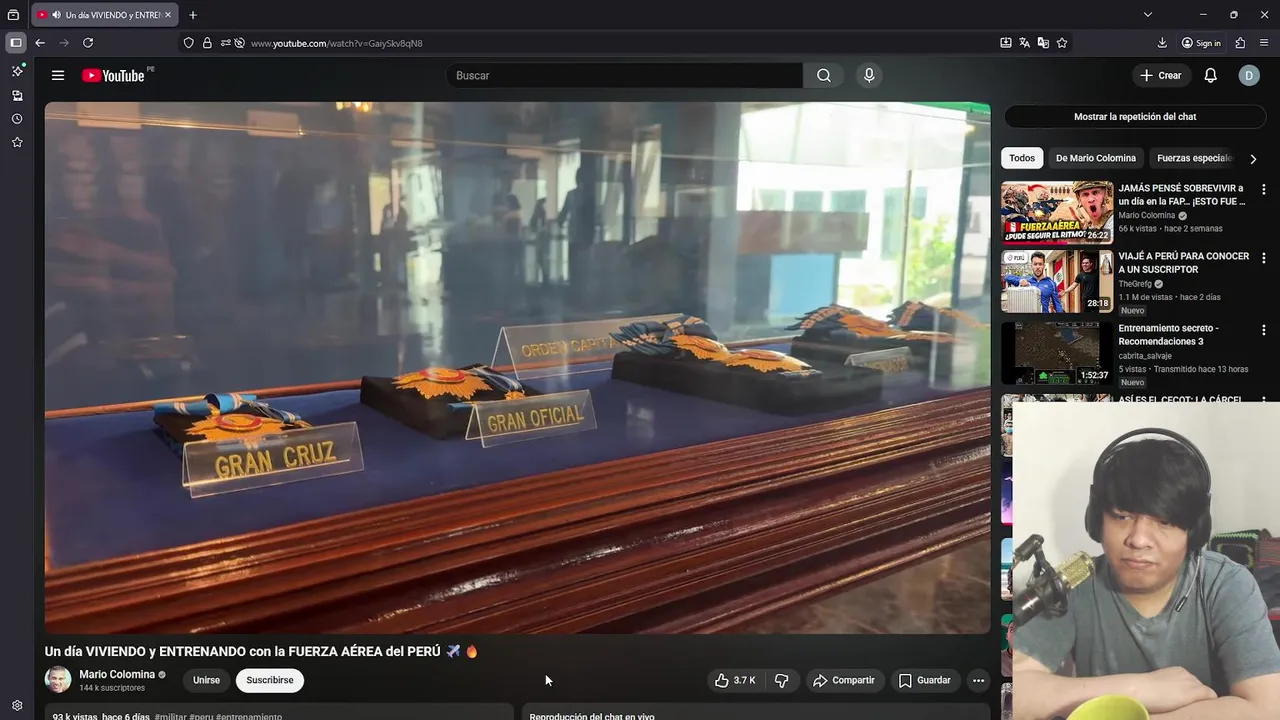Show next filter chips with arrow
1280x720 pixels.
tap(1253, 158)
